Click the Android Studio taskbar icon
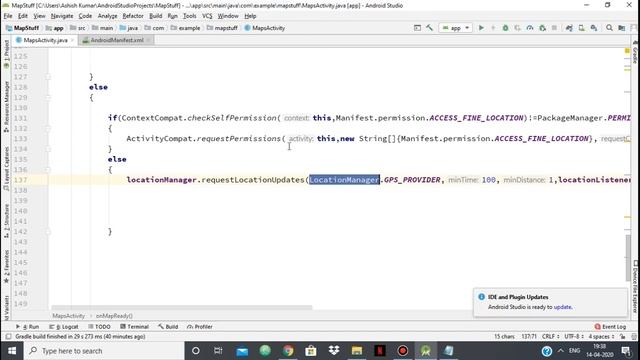Screen dimensions: 640x360 click(x=426, y=351)
